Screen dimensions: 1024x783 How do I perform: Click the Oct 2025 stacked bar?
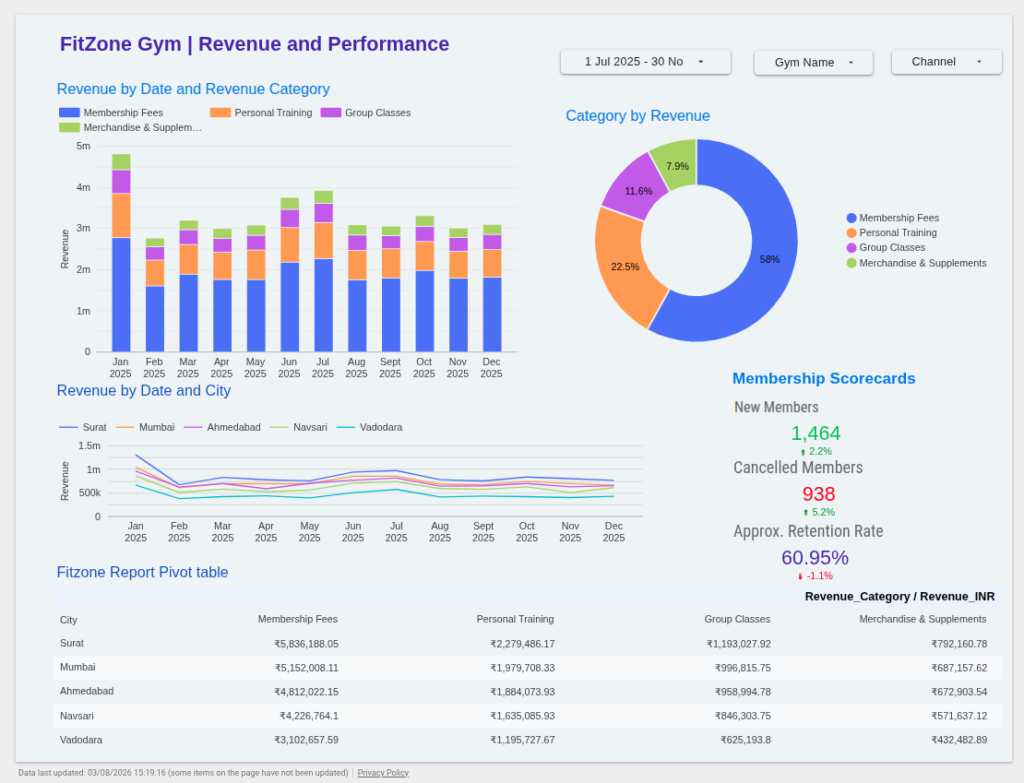(424, 284)
